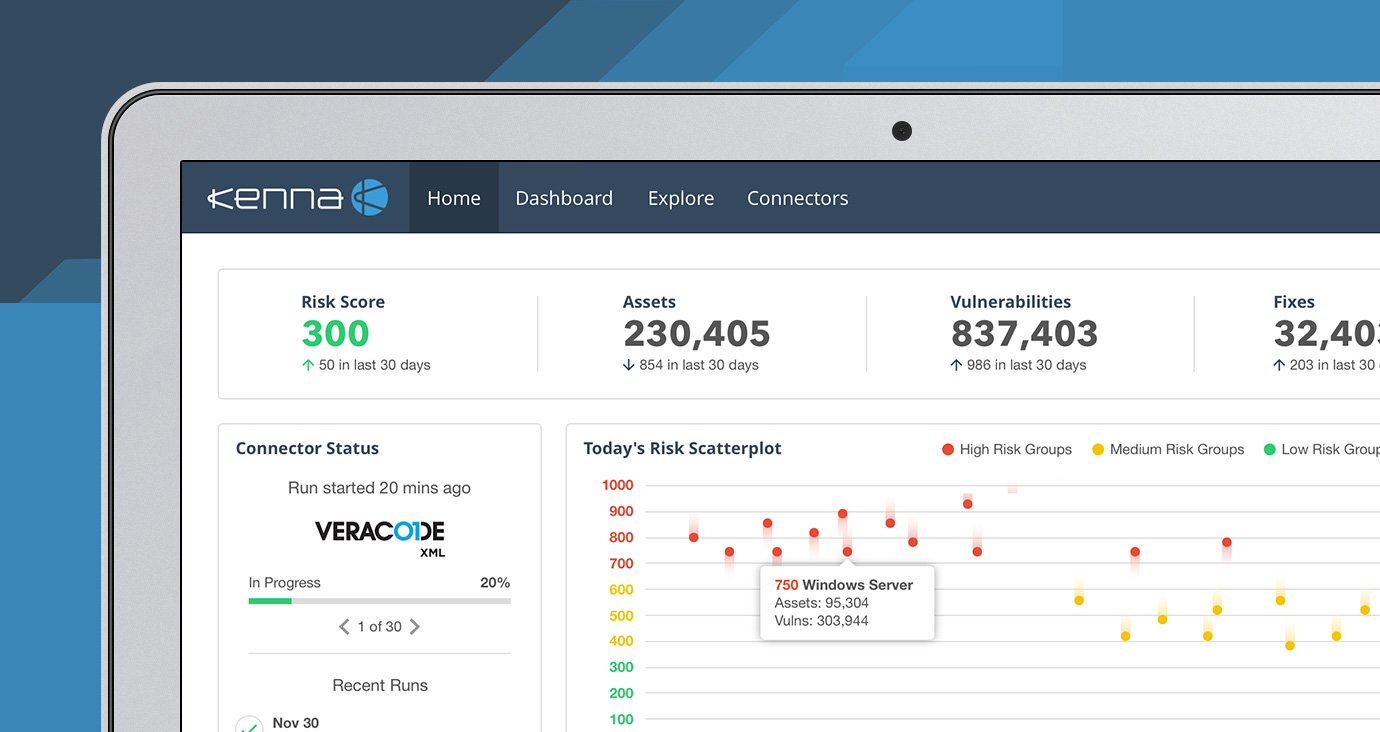Click the Assets down arrow indicator
Screen dimensions: 1380x732
[x=629, y=365]
